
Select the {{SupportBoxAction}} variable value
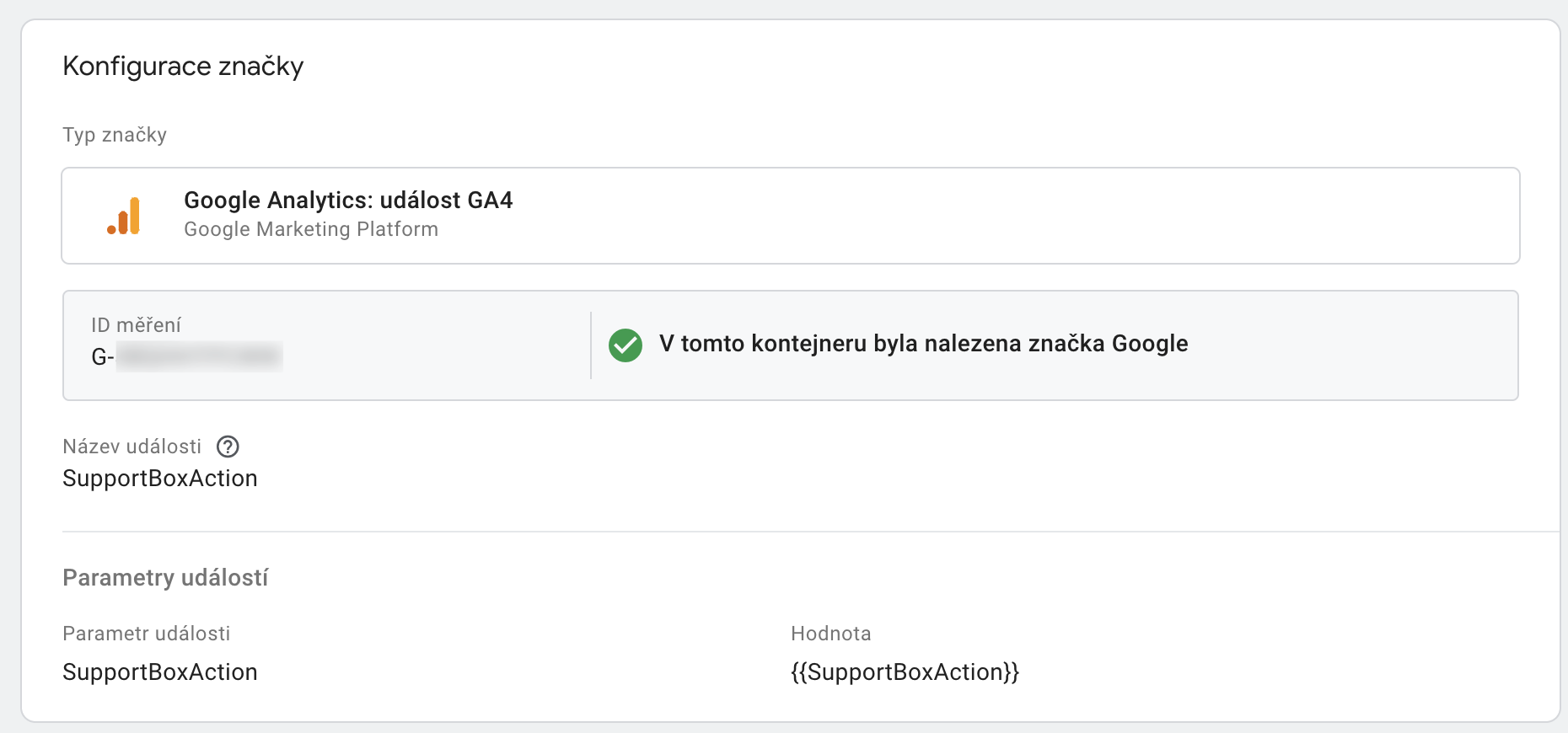905,672
